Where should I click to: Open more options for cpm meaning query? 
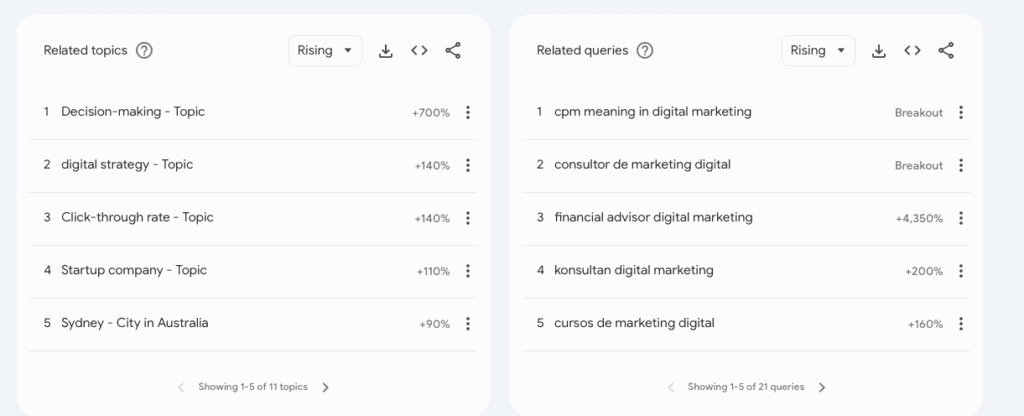click(961, 113)
